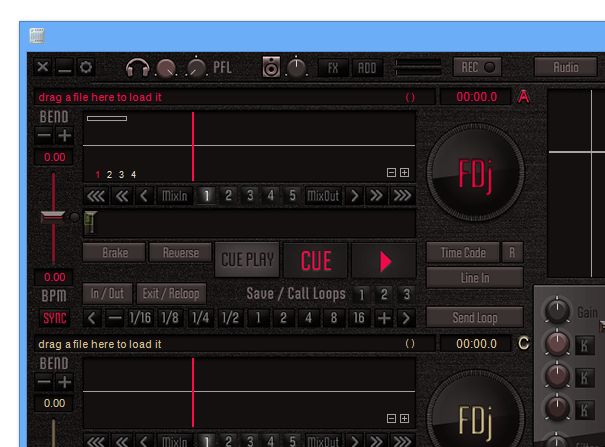This screenshot has width=605, height=447.
Task: Click deck C pitch bend plus
Action: click(x=64, y=382)
